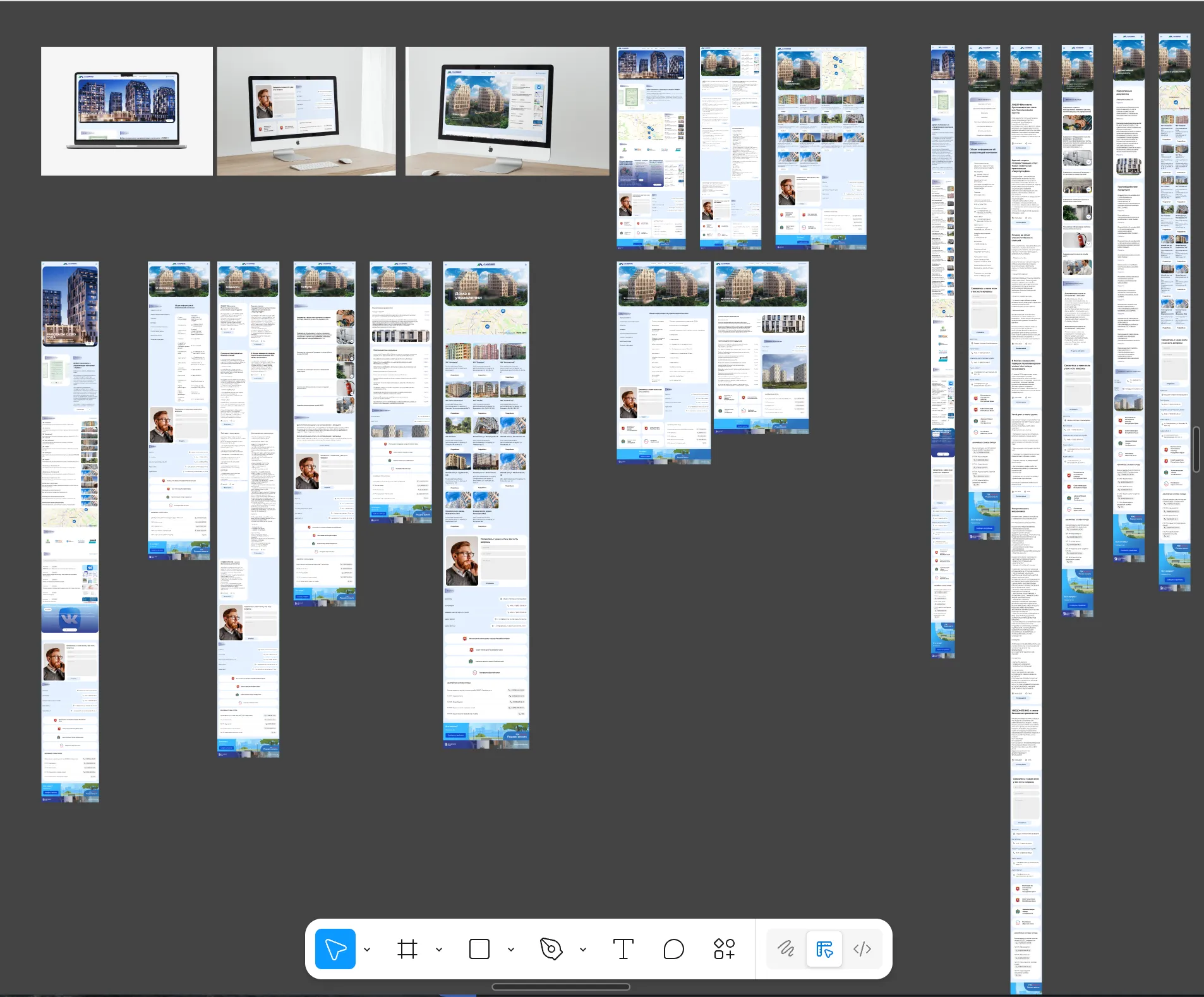
Task: Activate the Comment tool
Action: (x=673, y=949)
